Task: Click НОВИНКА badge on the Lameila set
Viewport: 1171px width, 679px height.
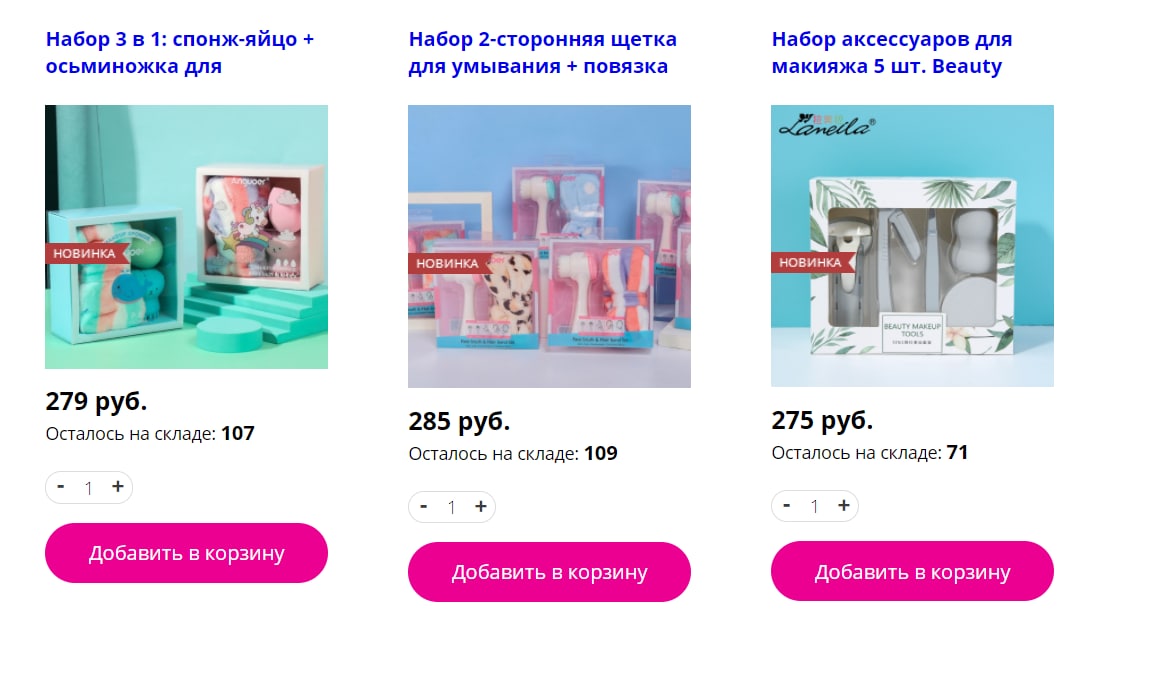Action: pos(811,262)
